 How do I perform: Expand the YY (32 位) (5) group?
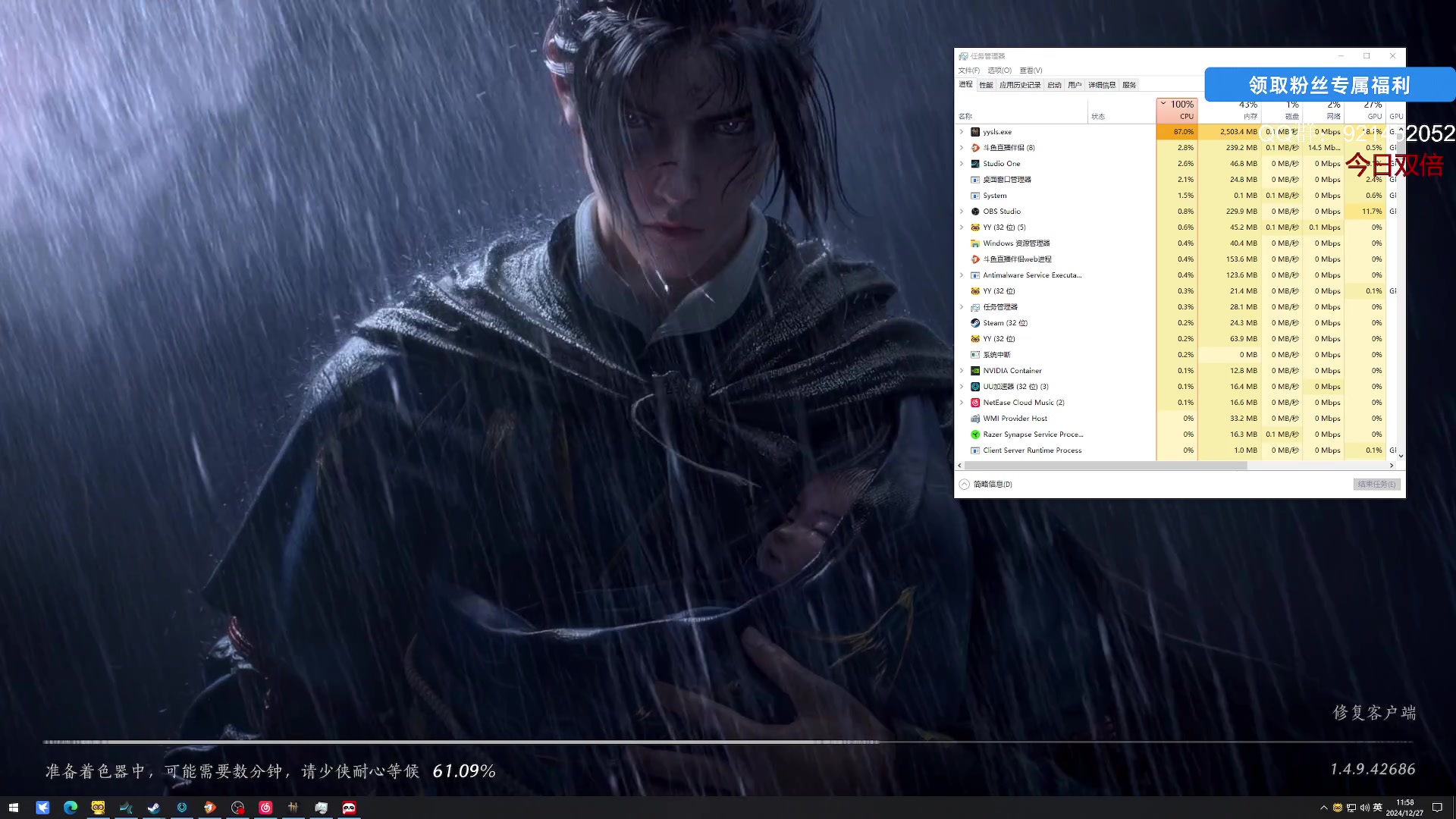pyautogui.click(x=962, y=227)
